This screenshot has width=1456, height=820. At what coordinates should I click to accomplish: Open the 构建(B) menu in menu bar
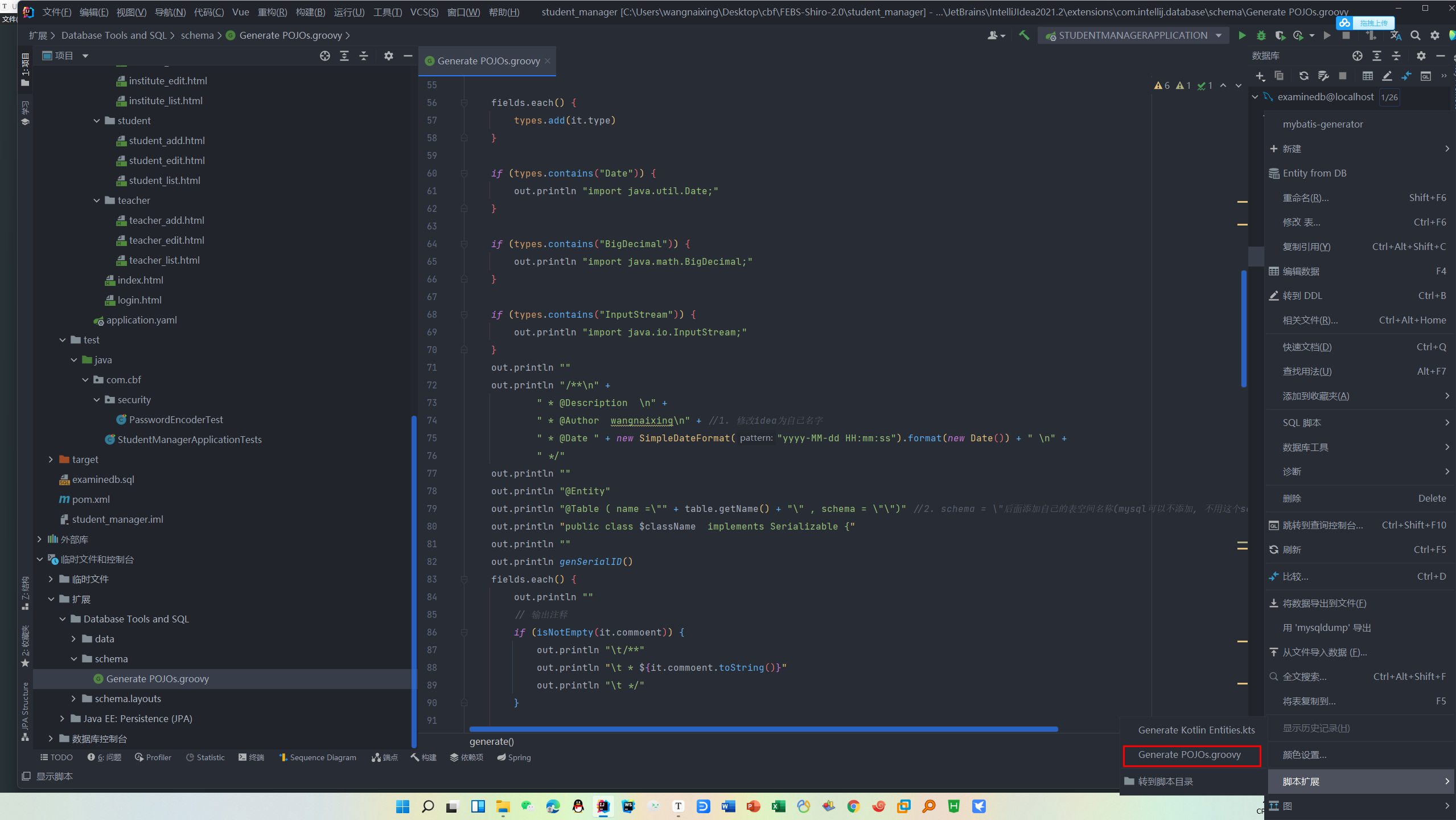[310, 12]
